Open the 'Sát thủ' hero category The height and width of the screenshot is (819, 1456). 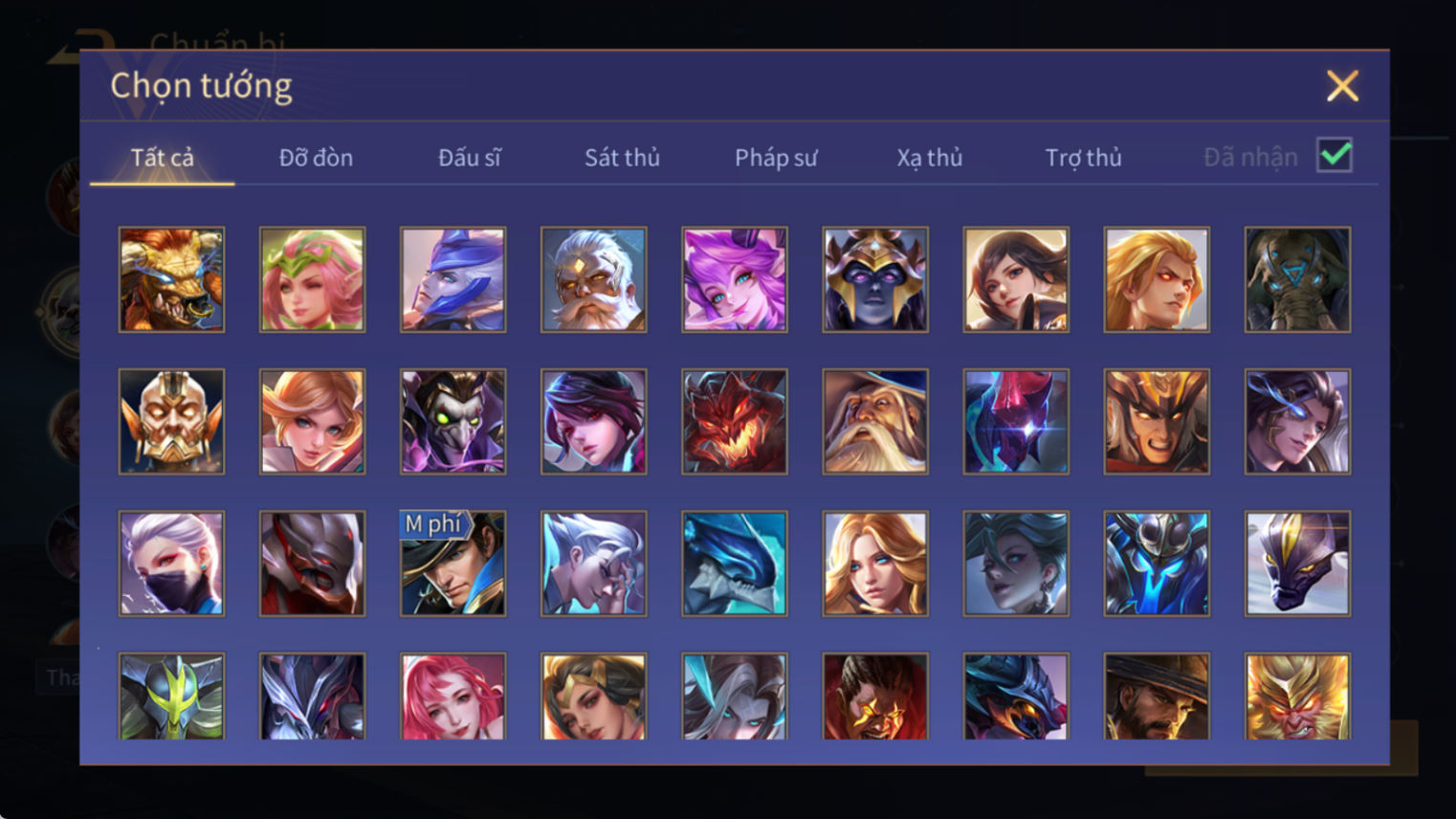coord(622,158)
